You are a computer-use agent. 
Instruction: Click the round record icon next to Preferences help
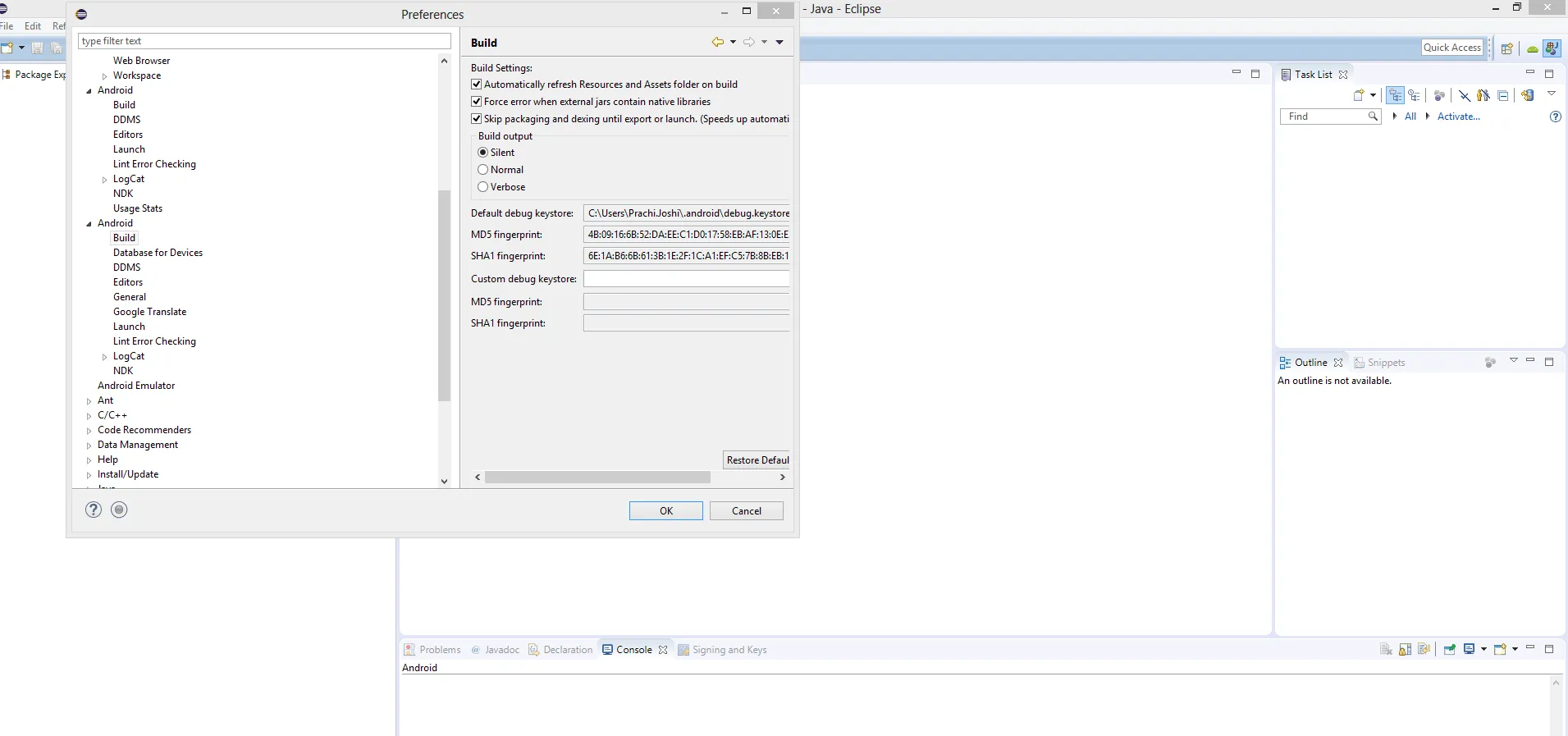(119, 510)
